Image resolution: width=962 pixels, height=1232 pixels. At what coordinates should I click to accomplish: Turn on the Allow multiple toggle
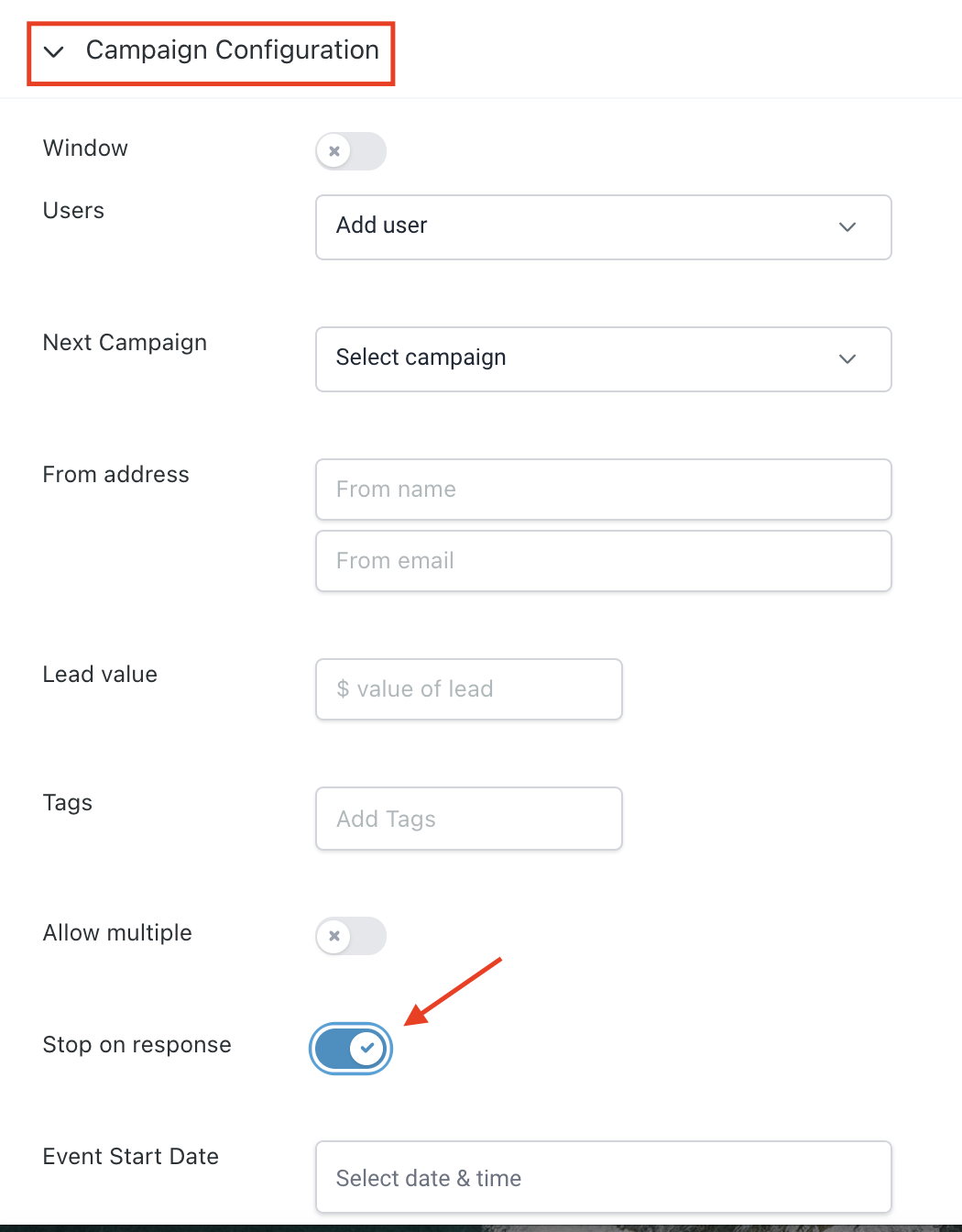(351, 936)
